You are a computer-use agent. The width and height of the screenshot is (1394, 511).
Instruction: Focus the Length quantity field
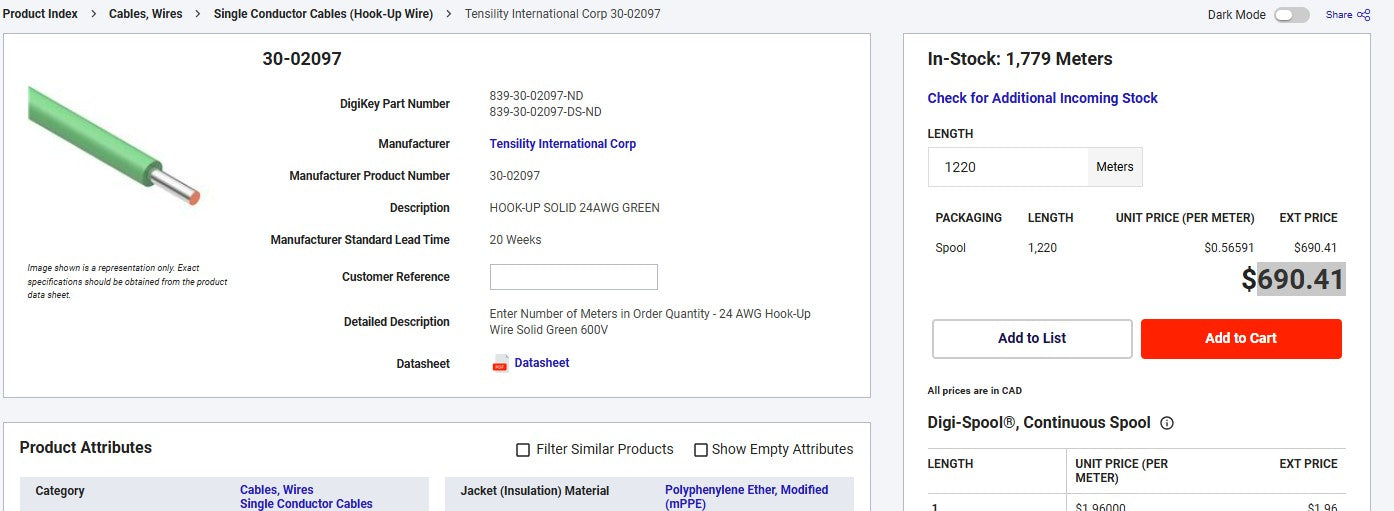(1008, 167)
